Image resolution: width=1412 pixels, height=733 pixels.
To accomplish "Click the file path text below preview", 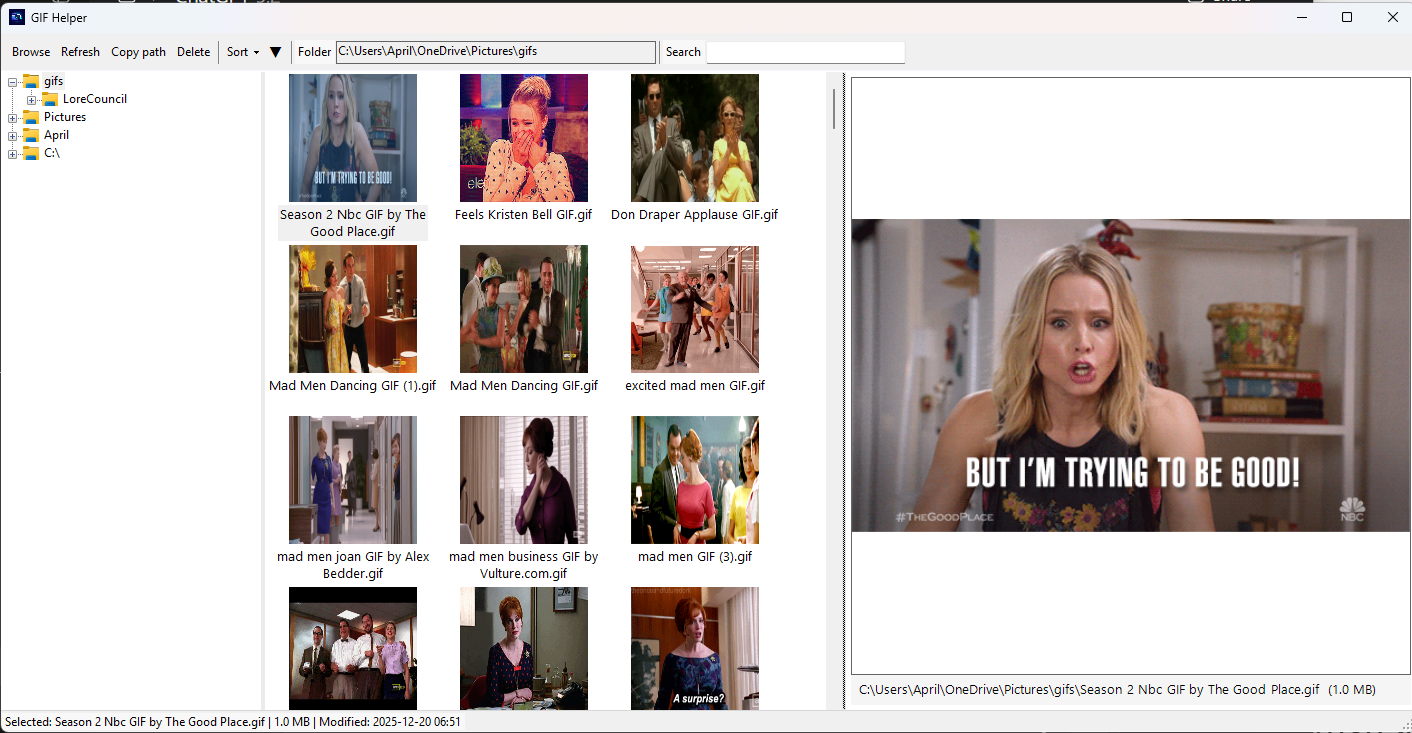I will click(1117, 690).
